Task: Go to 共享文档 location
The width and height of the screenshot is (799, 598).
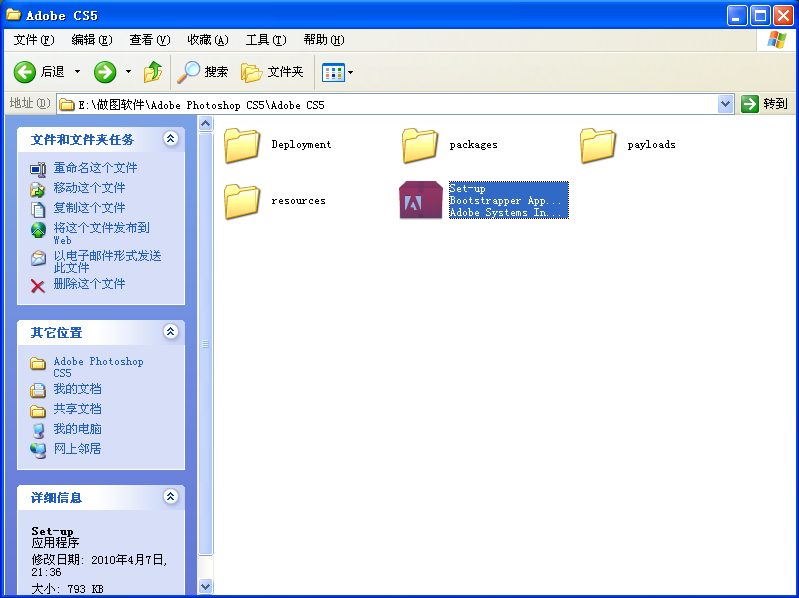Action: [77, 409]
